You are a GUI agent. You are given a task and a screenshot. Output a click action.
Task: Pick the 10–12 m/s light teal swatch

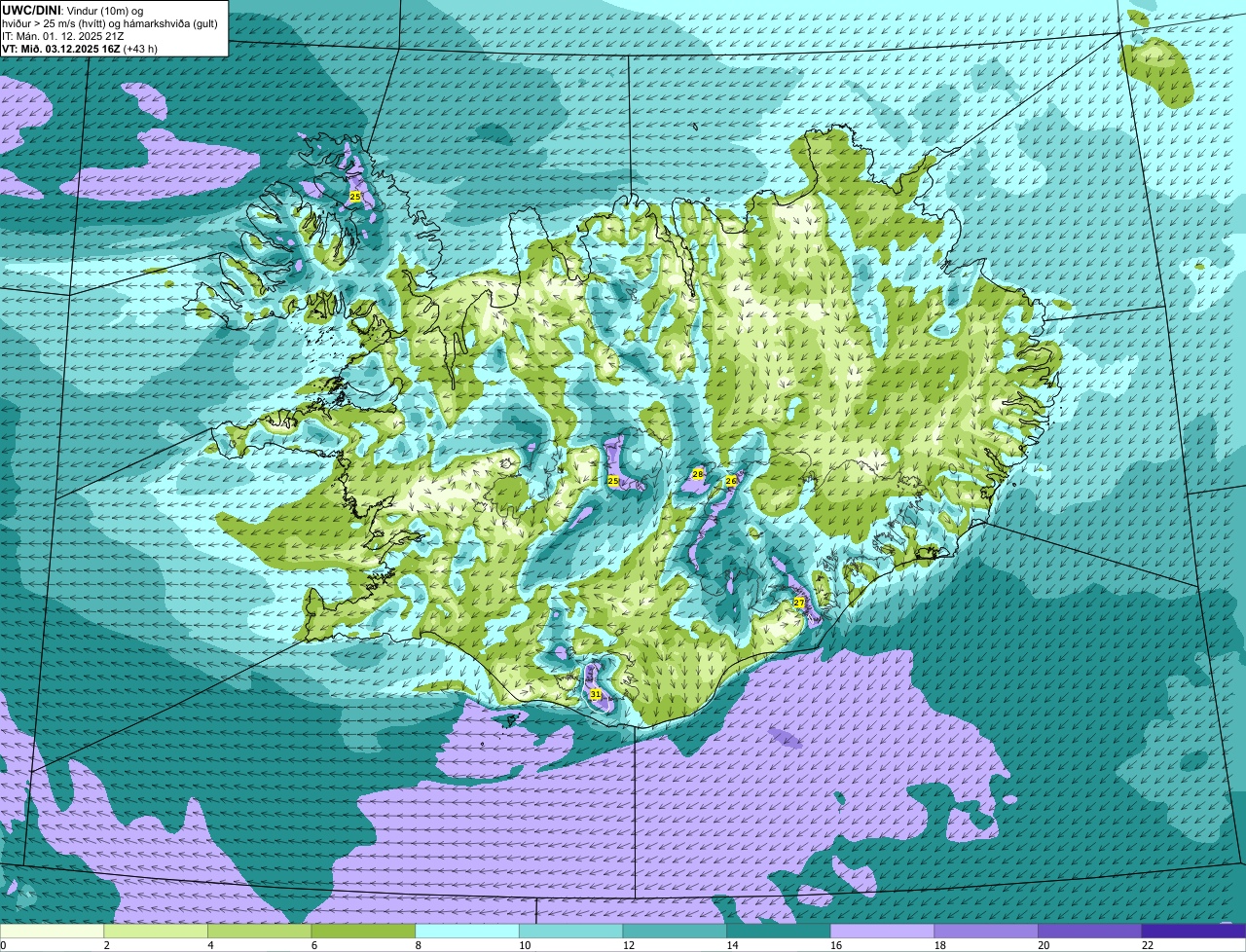[570, 931]
